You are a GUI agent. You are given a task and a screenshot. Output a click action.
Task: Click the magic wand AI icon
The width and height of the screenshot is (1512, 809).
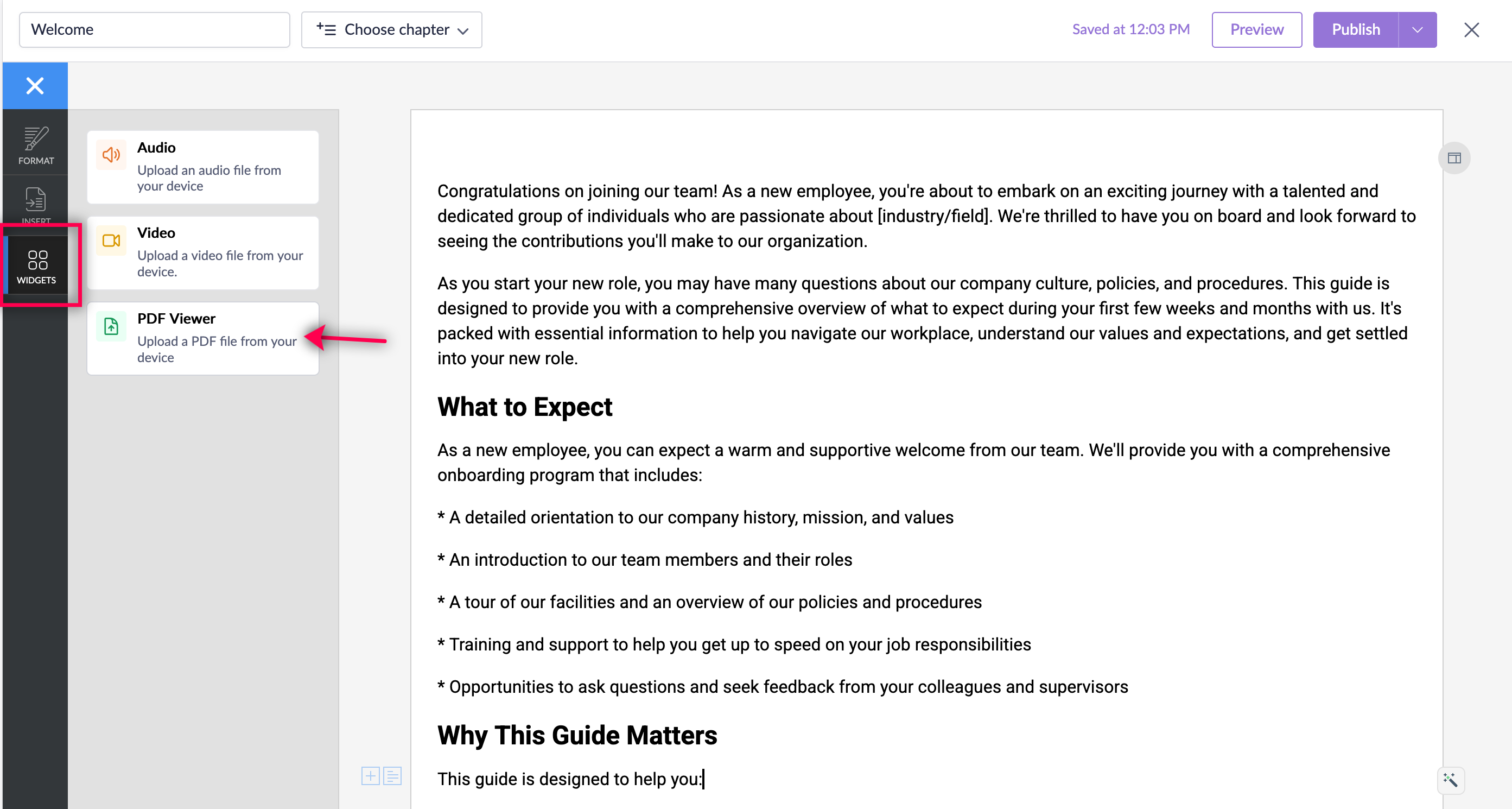click(x=1450, y=780)
